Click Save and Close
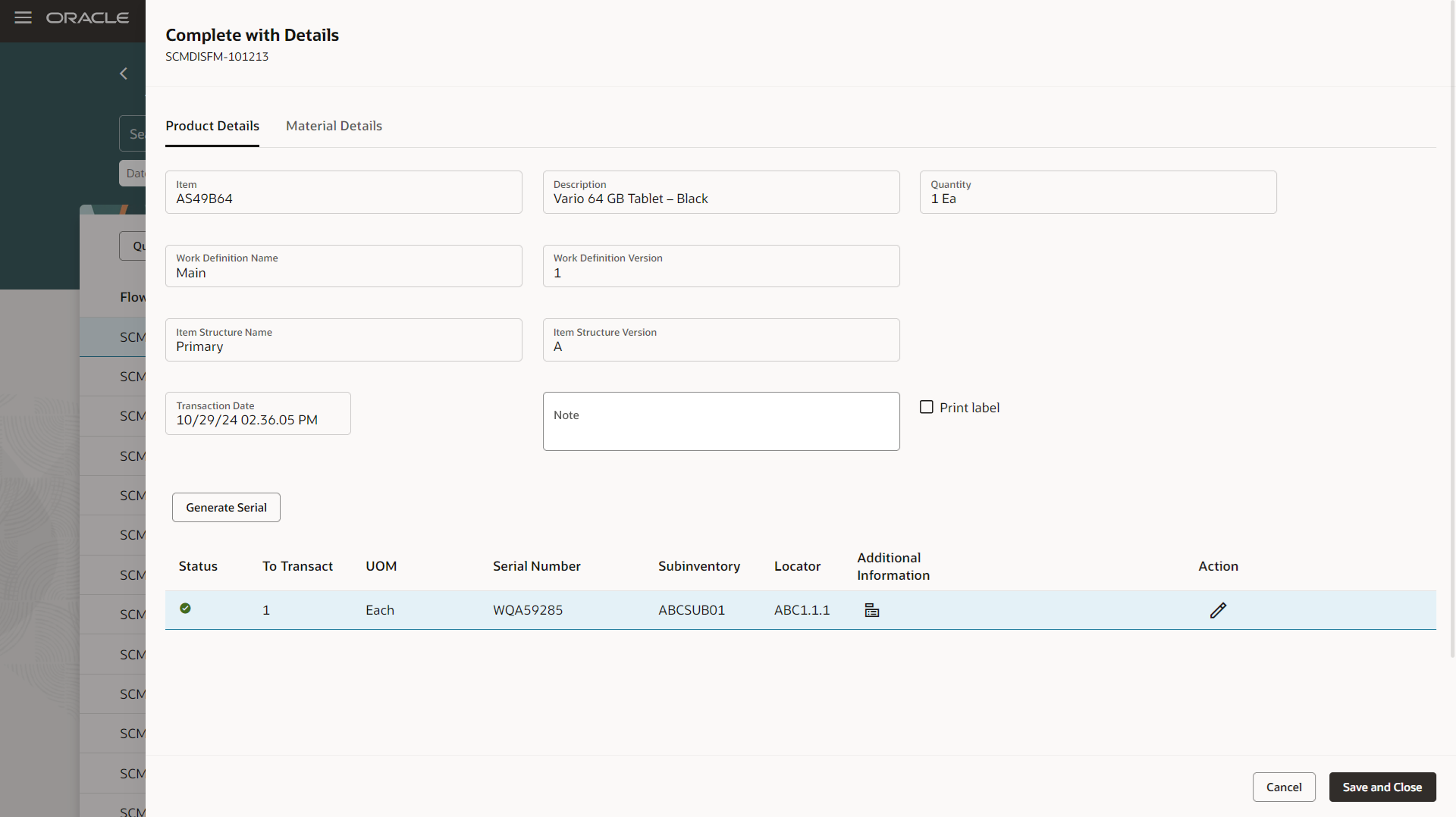Screen dimensions: 1456x817 click(x=1382, y=787)
